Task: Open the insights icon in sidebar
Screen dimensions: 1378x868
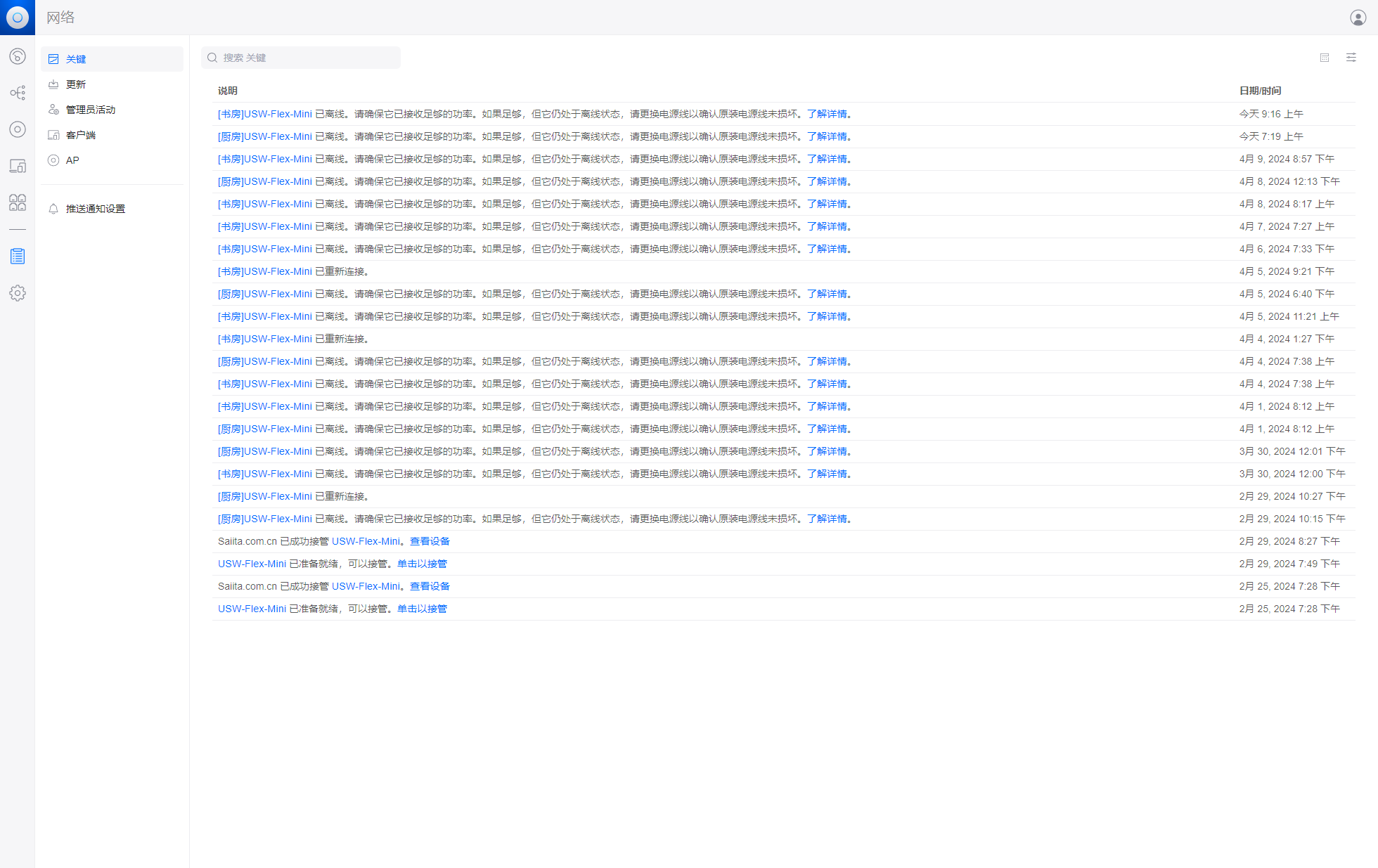Action: point(18,202)
